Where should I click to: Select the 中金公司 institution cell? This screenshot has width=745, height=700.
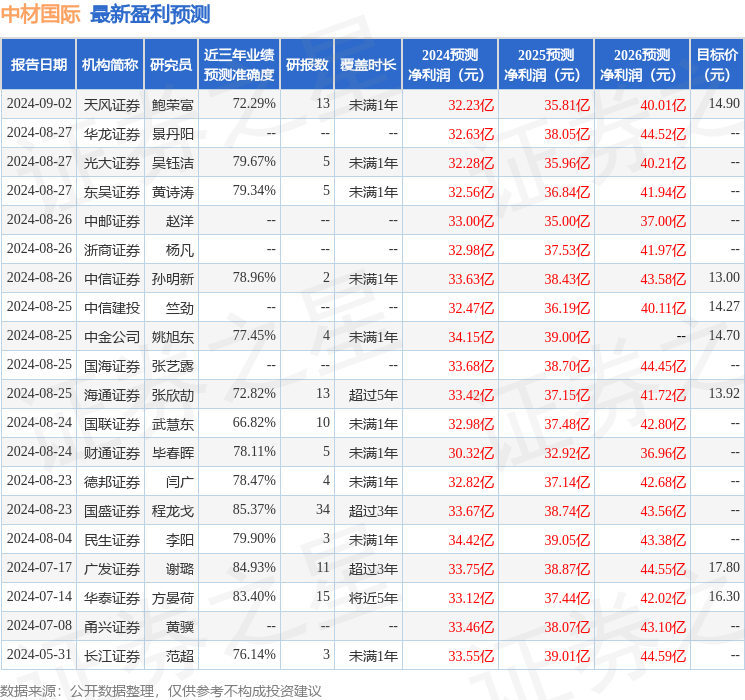(112, 337)
